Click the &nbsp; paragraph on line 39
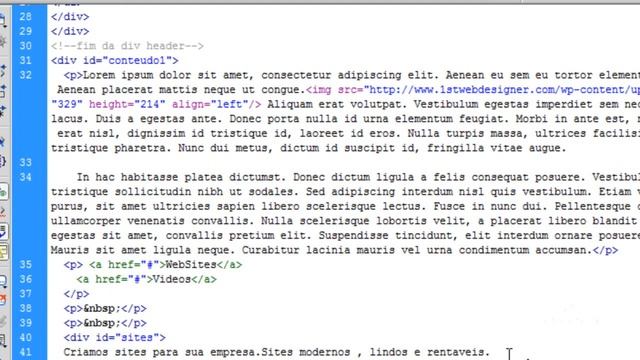 click(x=105, y=323)
